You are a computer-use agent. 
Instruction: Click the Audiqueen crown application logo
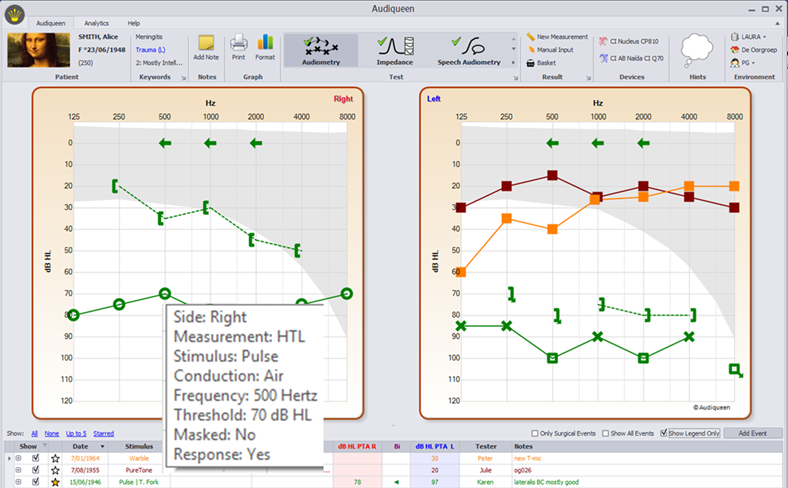coord(15,14)
